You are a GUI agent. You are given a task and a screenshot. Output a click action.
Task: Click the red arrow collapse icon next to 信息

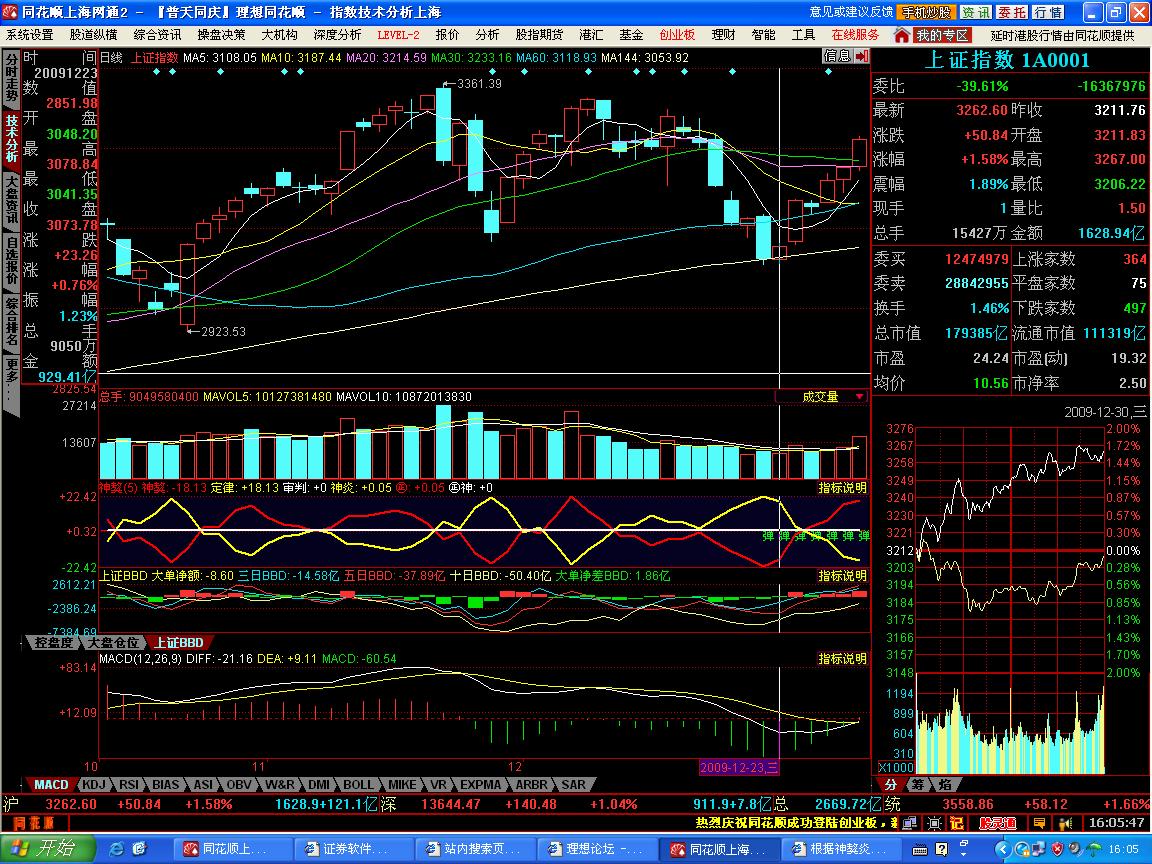862,57
